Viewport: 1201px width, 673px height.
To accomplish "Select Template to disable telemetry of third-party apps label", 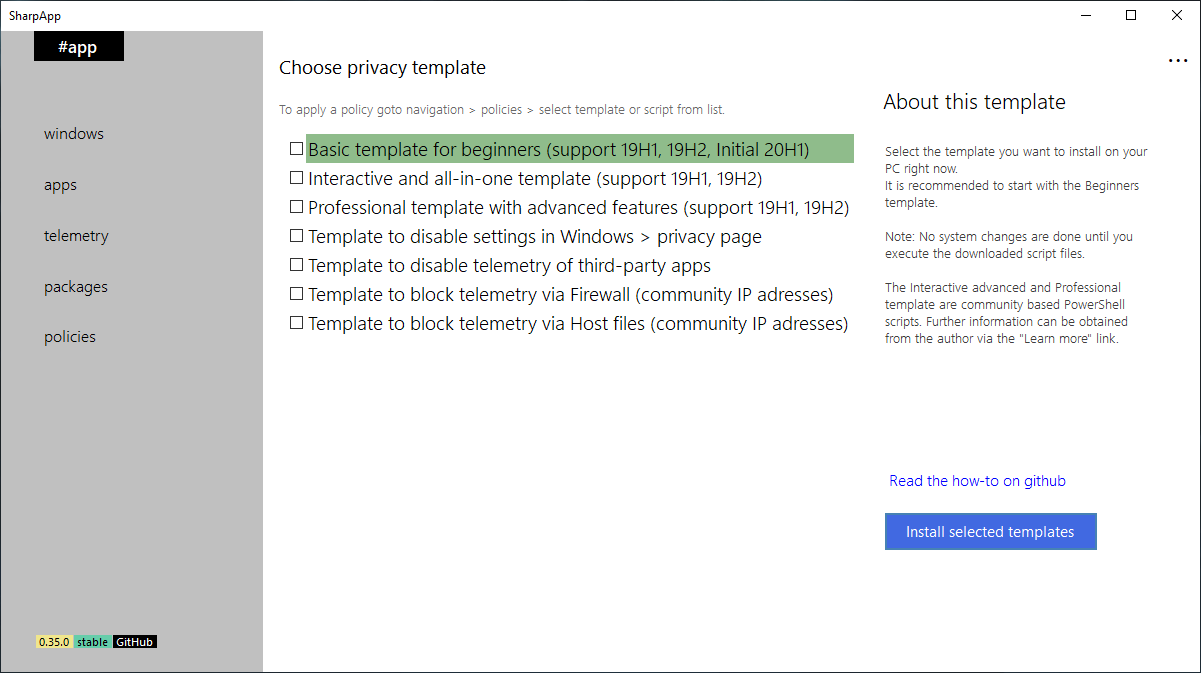I will pos(510,266).
